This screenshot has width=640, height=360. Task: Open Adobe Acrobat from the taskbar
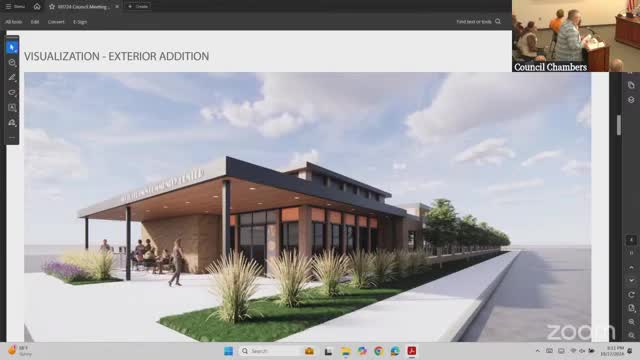(411, 351)
